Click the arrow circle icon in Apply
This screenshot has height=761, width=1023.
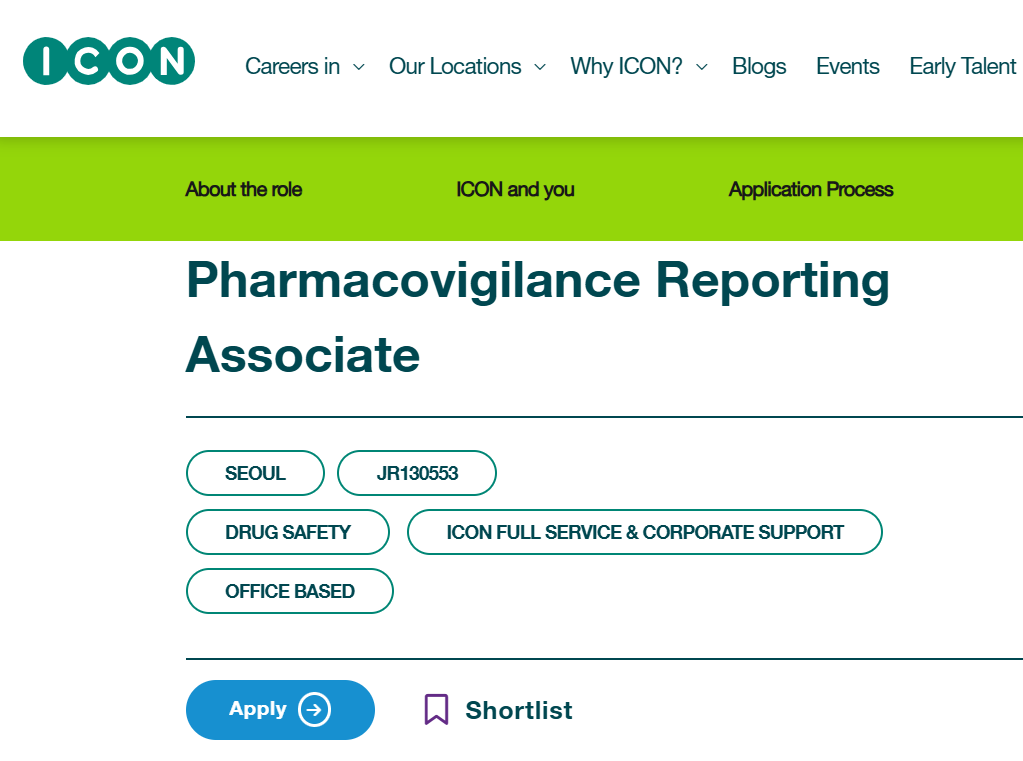point(314,709)
